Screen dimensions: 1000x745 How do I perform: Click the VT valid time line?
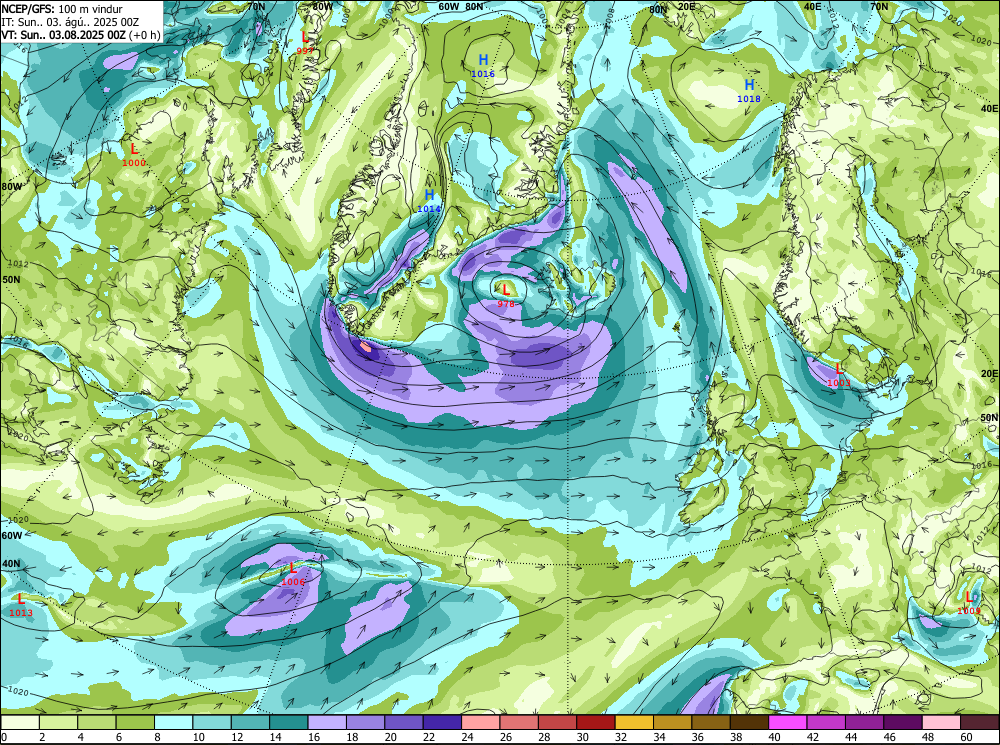coord(80,34)
